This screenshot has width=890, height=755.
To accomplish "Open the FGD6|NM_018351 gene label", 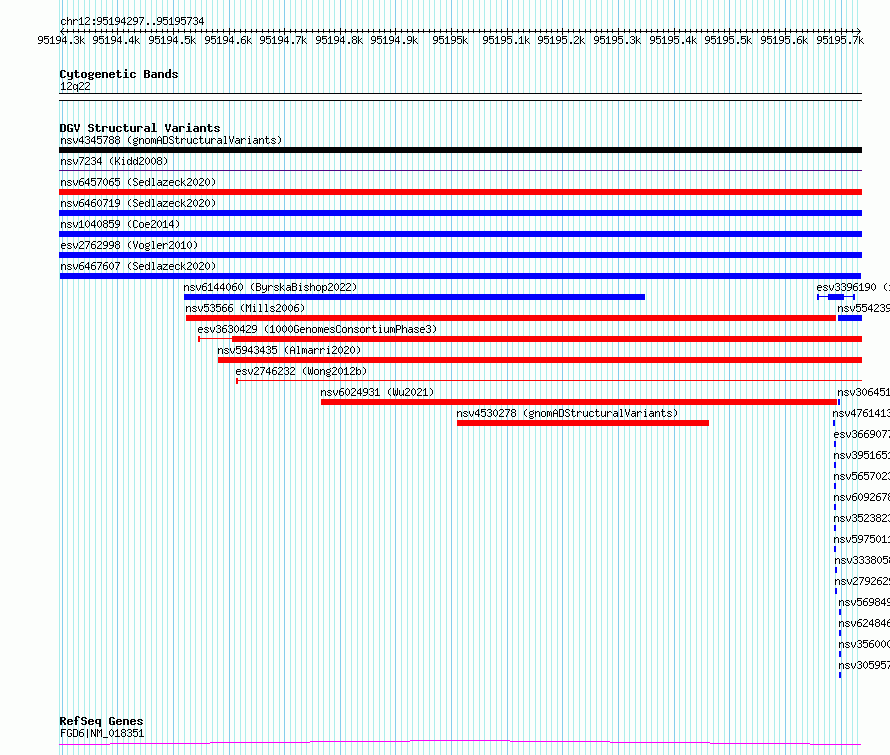I will coord(102,733).
